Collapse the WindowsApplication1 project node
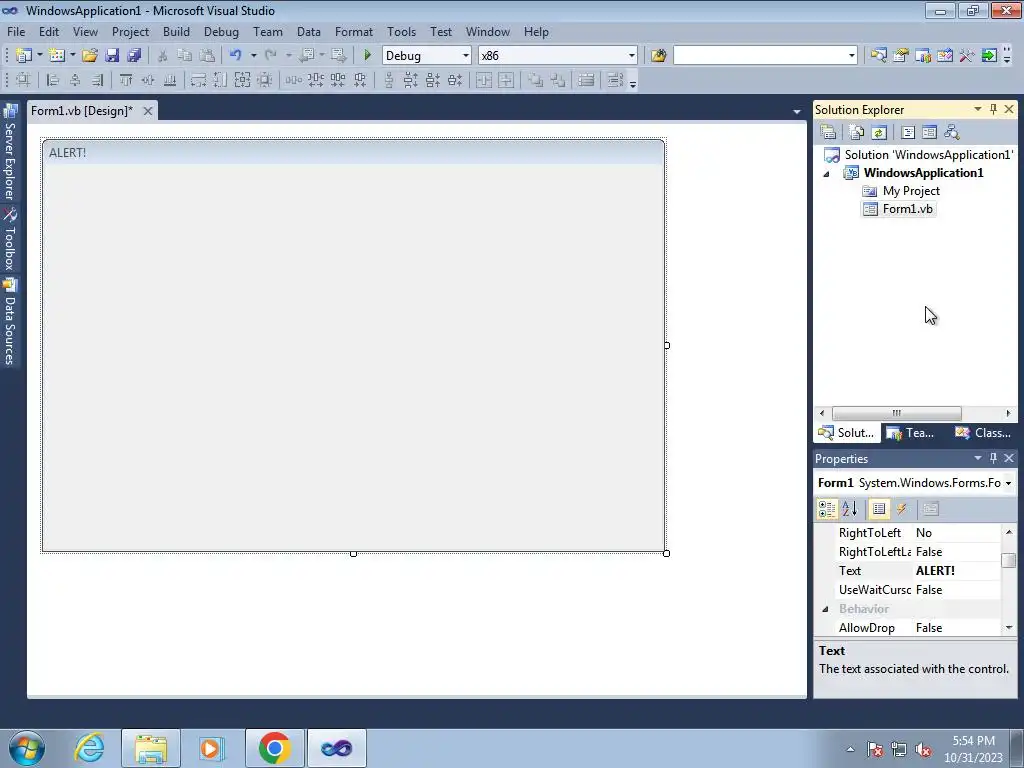 (x=826, y=174)
